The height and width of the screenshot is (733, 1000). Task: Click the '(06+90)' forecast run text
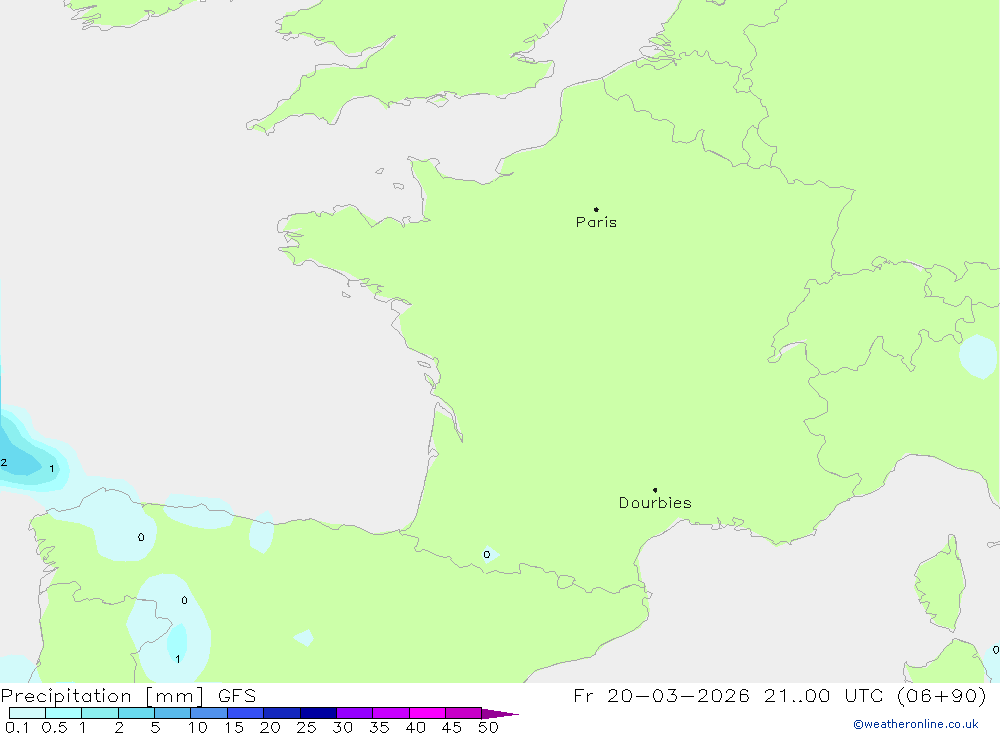(x=942, y=696)
